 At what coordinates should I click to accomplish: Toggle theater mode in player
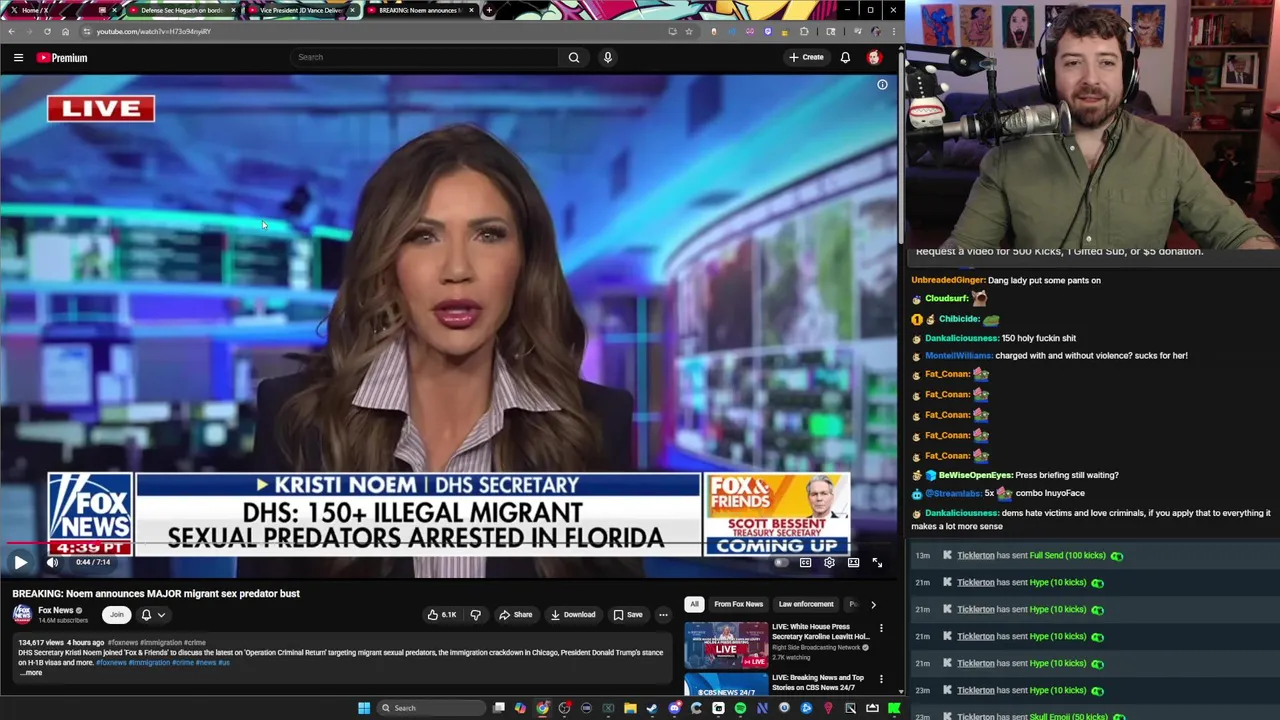pyautogui.click(x=853, y=563)
